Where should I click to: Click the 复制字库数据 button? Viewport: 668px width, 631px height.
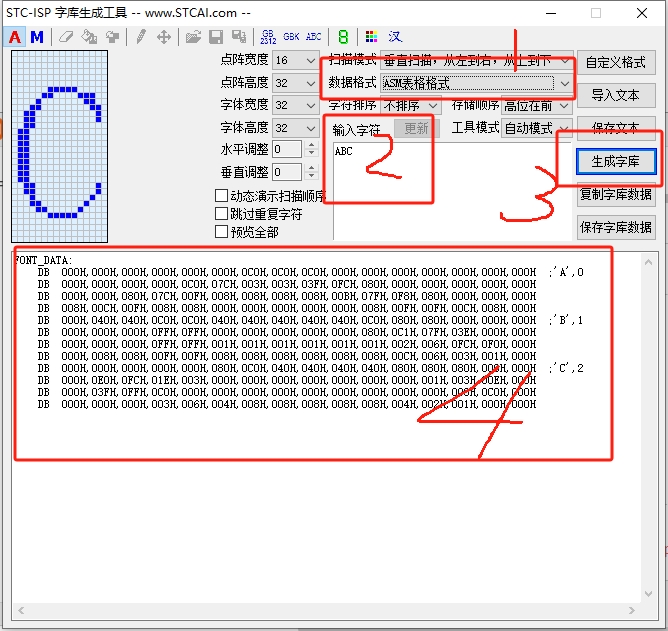pos(616,194)
